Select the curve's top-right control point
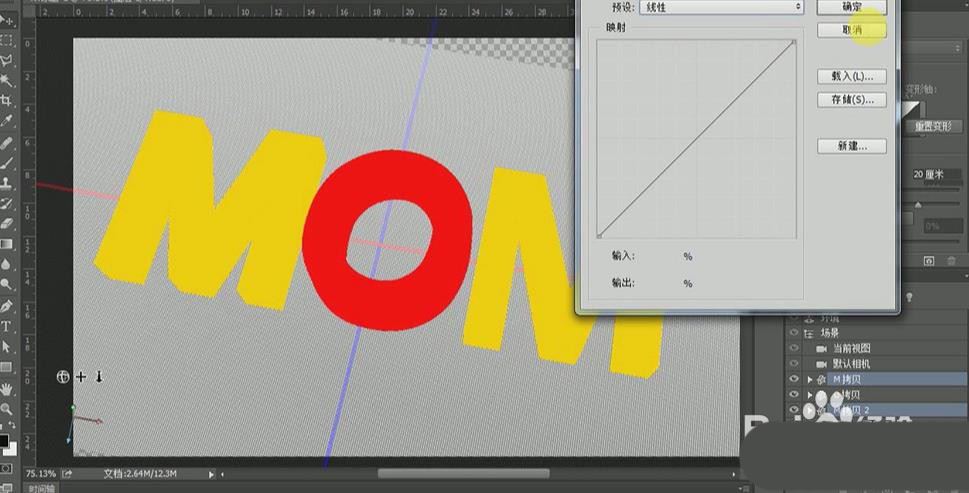This screenshot has height=493, width=969. [x=794, y=43]
